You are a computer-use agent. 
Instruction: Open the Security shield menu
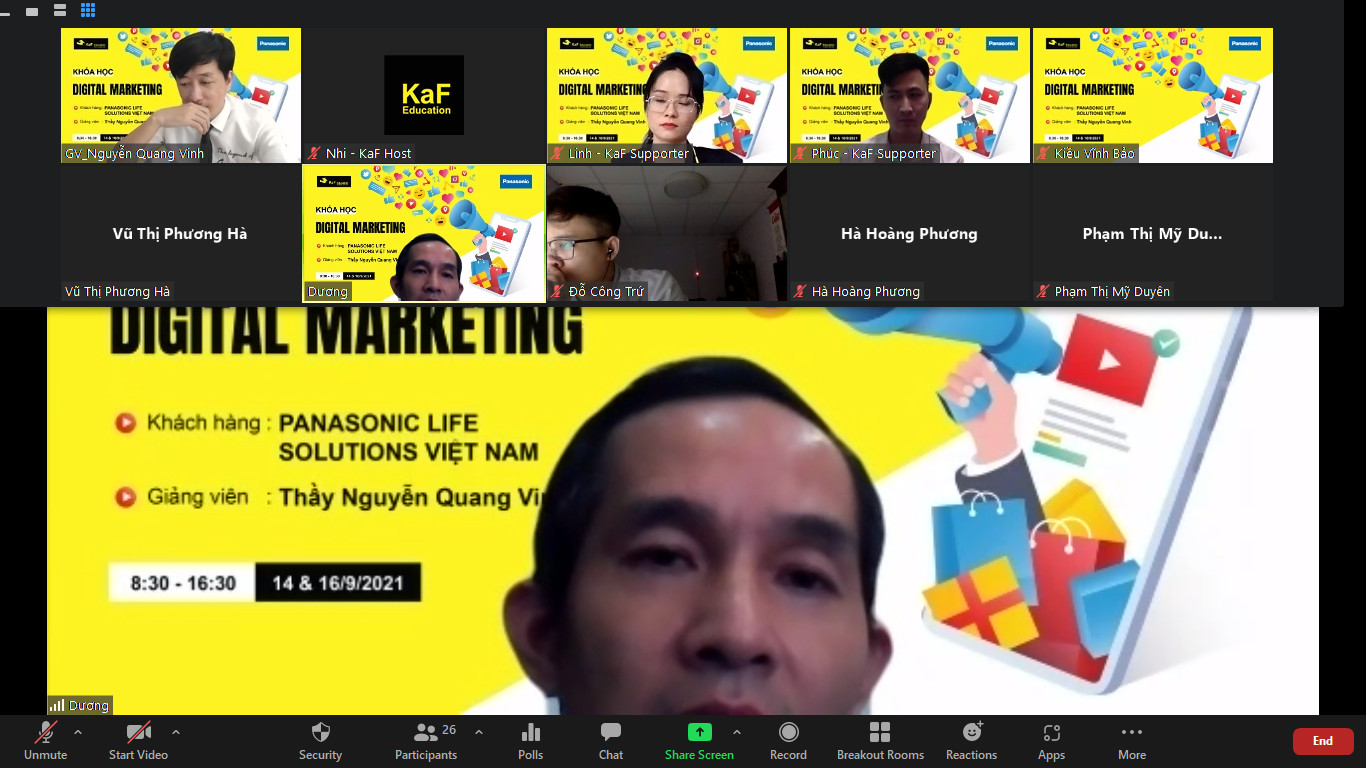[320, 741]
